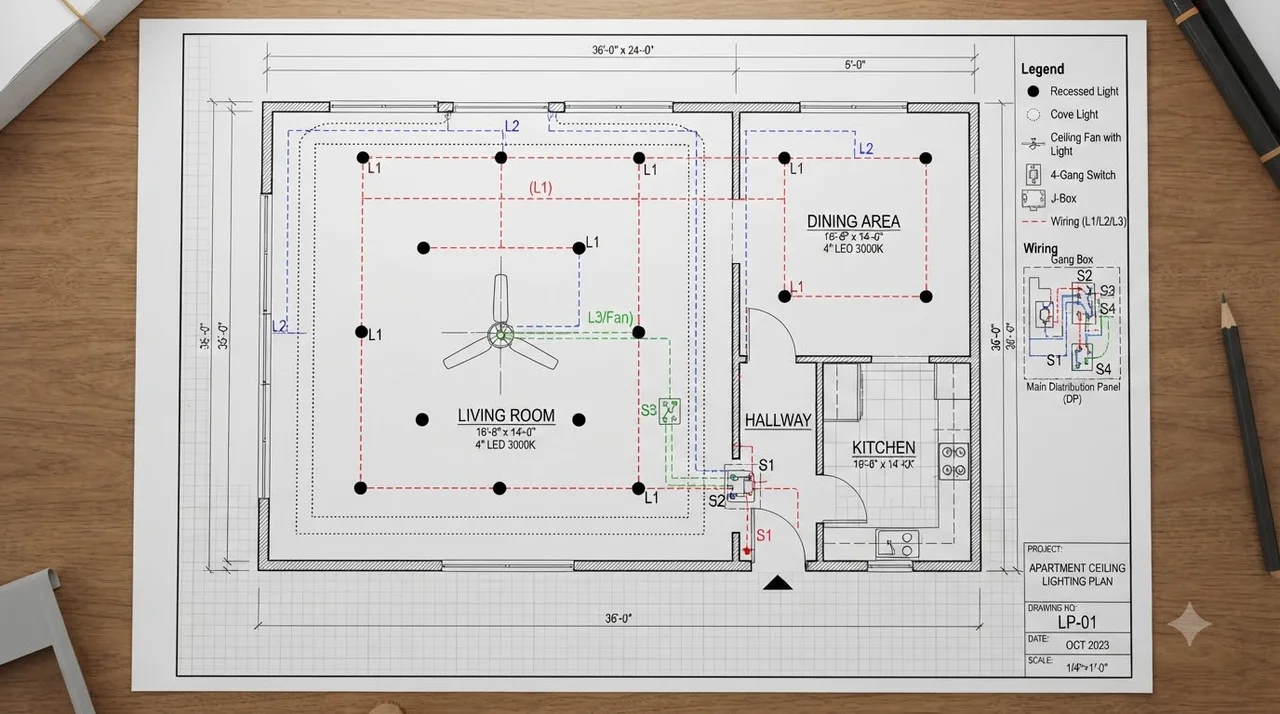Select the DINING AREA room label

(x=853, y=221)
